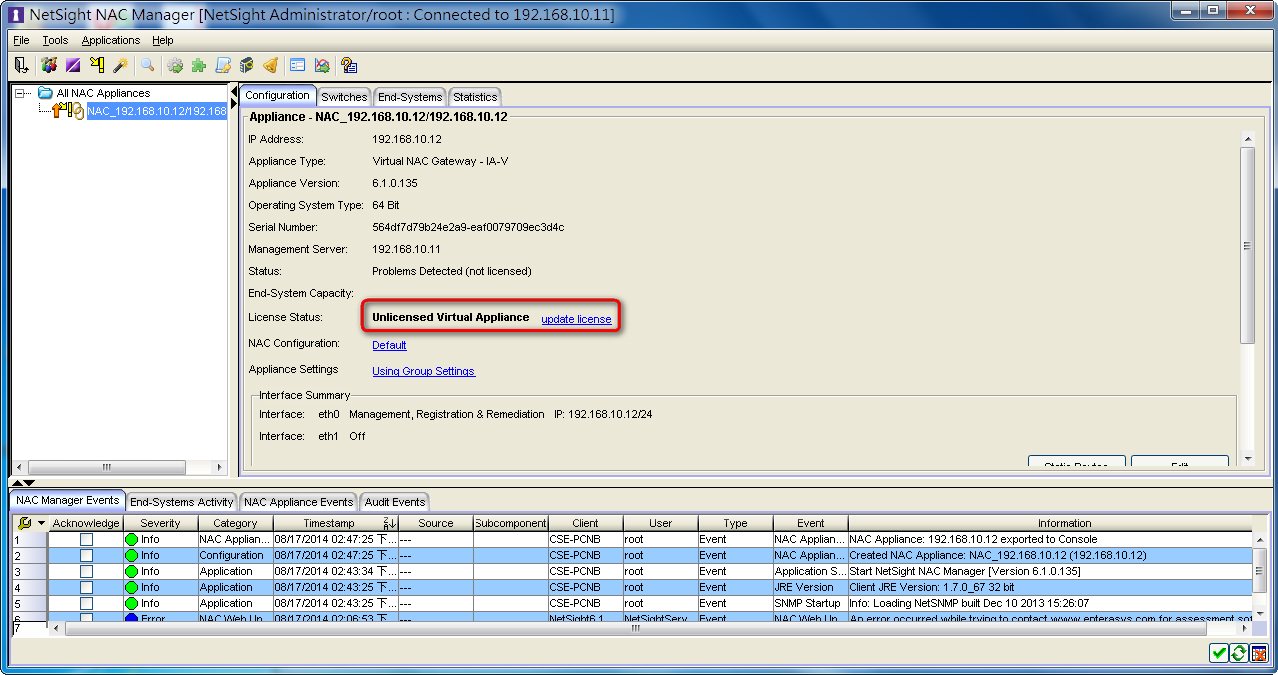Select the NAC Manager Events tab
This screenshot has height=675, width=1278.
pos(68,500)
